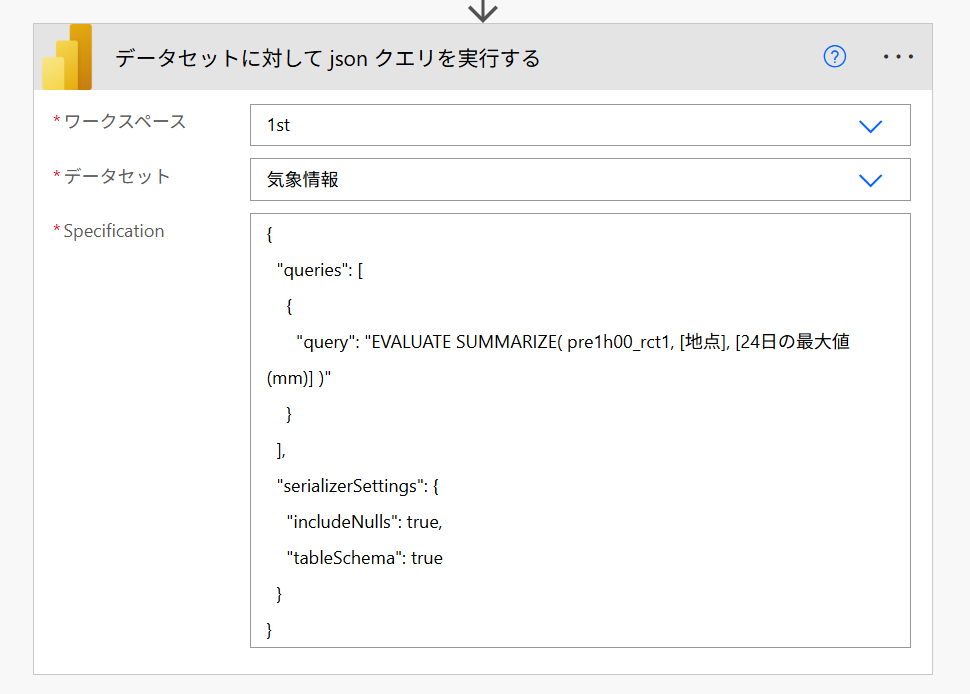Select the ワークスペース field showing 1st
The width and height of the screenshot is (970, 694).
point(580,126)
